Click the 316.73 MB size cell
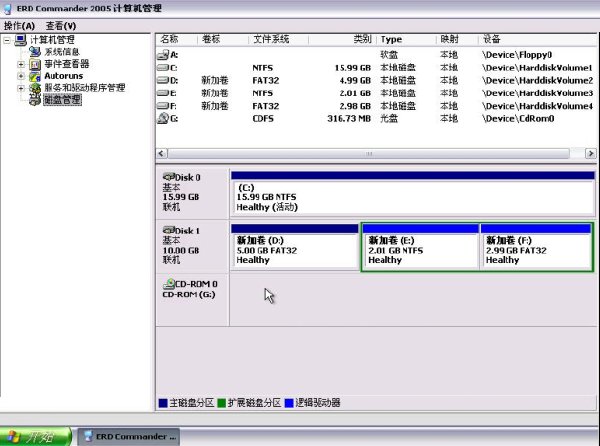The height and width of the screenshot is (446, 600). [349, 118]
